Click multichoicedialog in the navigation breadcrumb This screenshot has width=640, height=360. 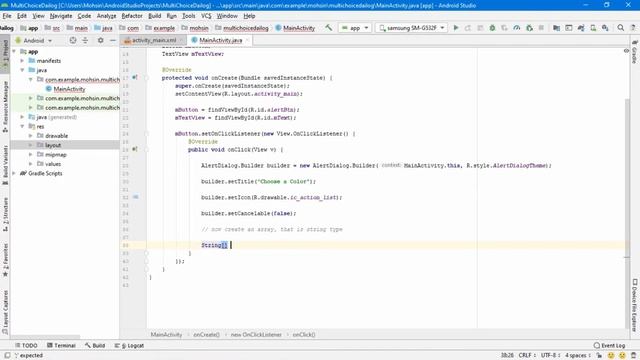[x=246, y=28]
